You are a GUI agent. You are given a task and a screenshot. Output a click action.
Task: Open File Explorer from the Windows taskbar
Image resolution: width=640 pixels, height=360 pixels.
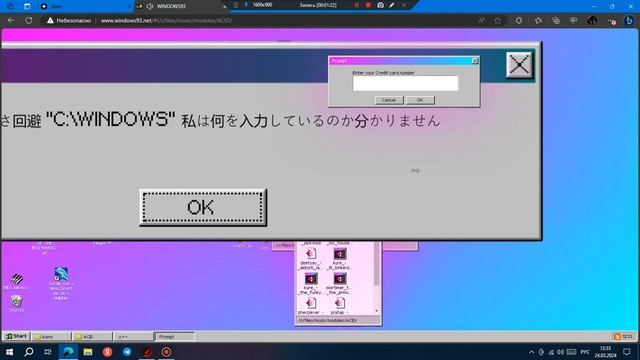point(88,351)
